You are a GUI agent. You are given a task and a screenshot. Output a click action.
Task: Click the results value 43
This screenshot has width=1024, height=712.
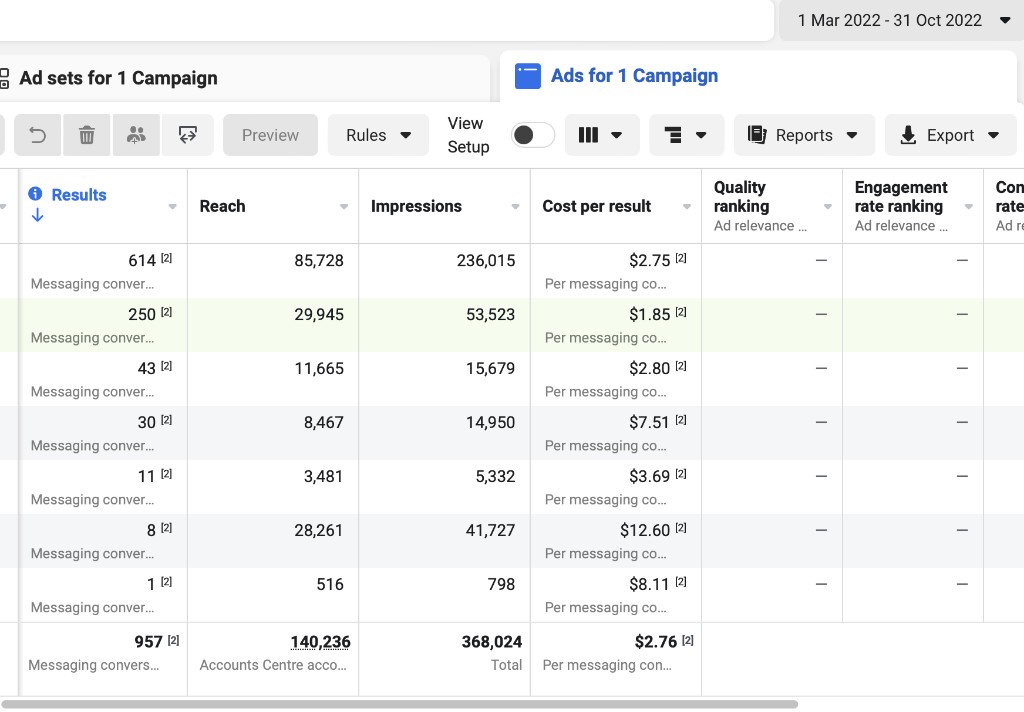pos(146,368)
